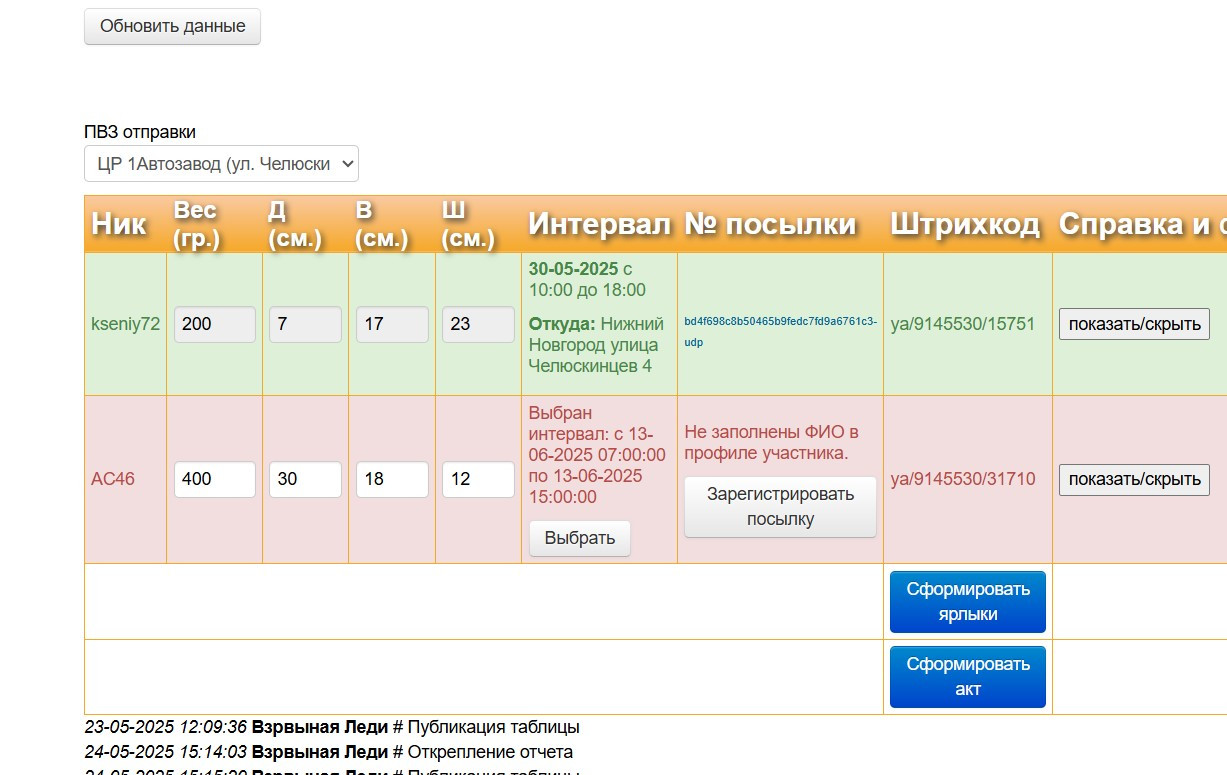The image size is (1227, 775).
Task: Select the kseniy72 nickname
Action: [x=126, y=324]
